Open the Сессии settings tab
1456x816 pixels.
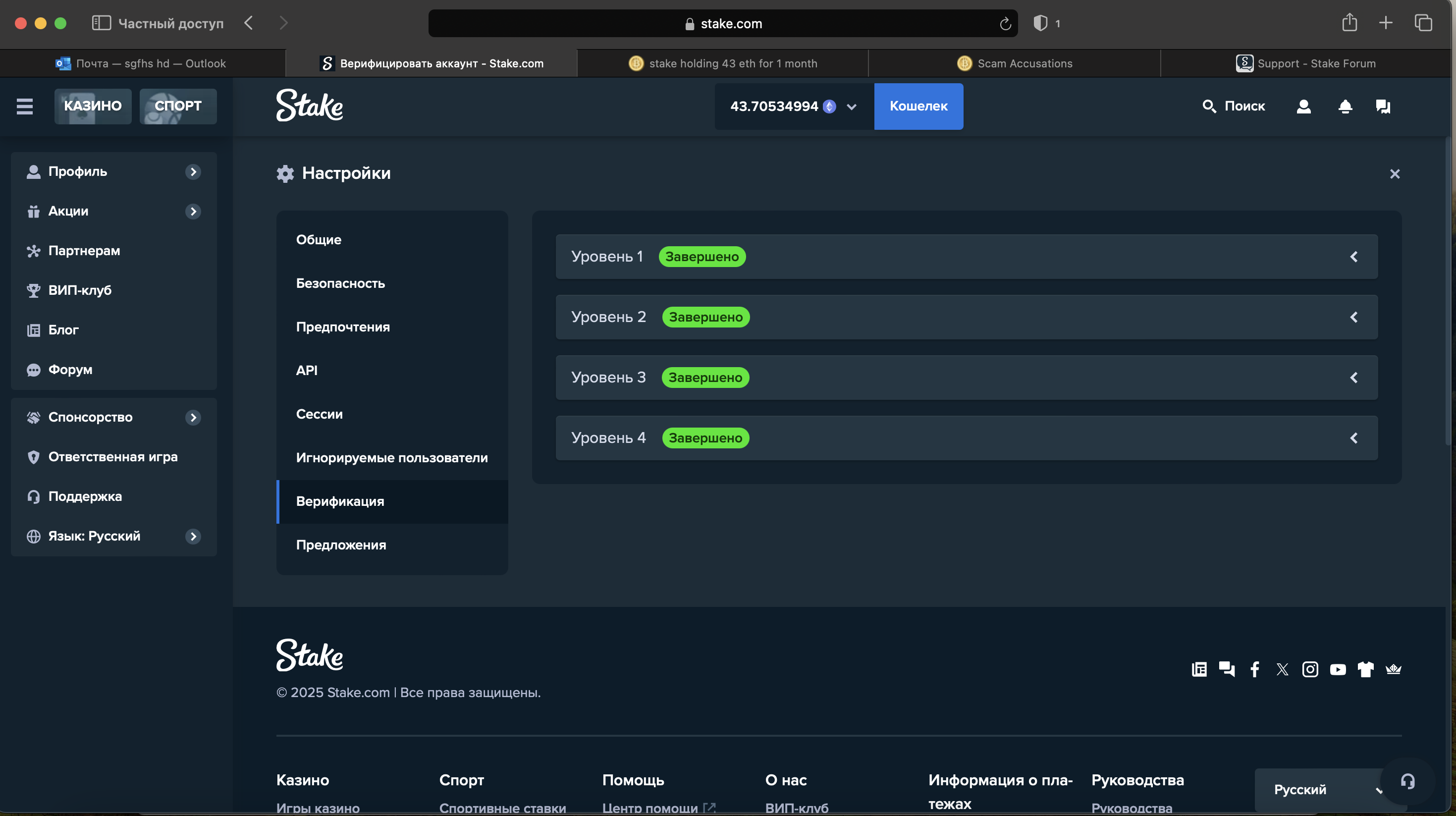point(392,414)
